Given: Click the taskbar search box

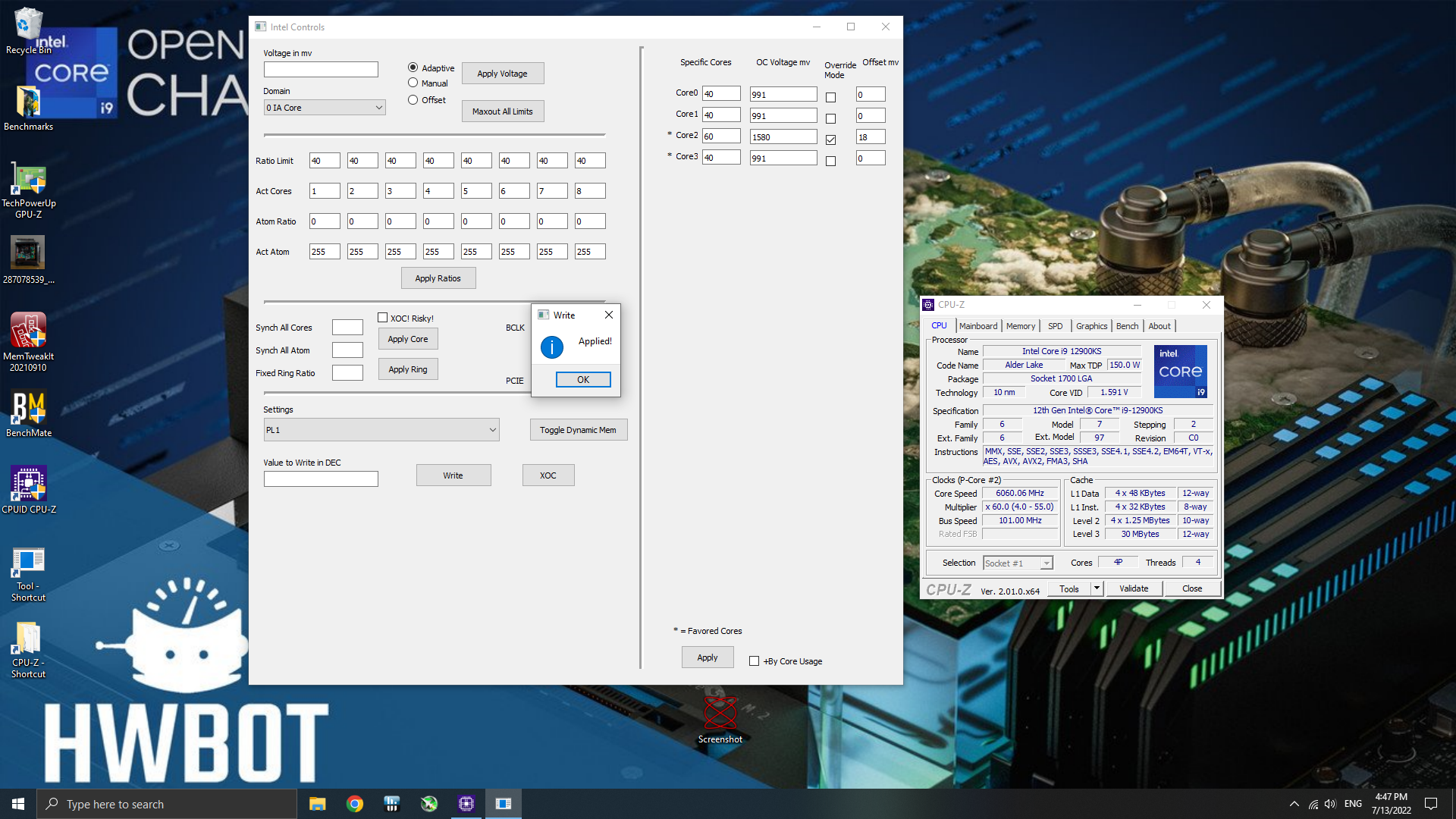Looking at the screenshot, I should (x=167, y=804).
